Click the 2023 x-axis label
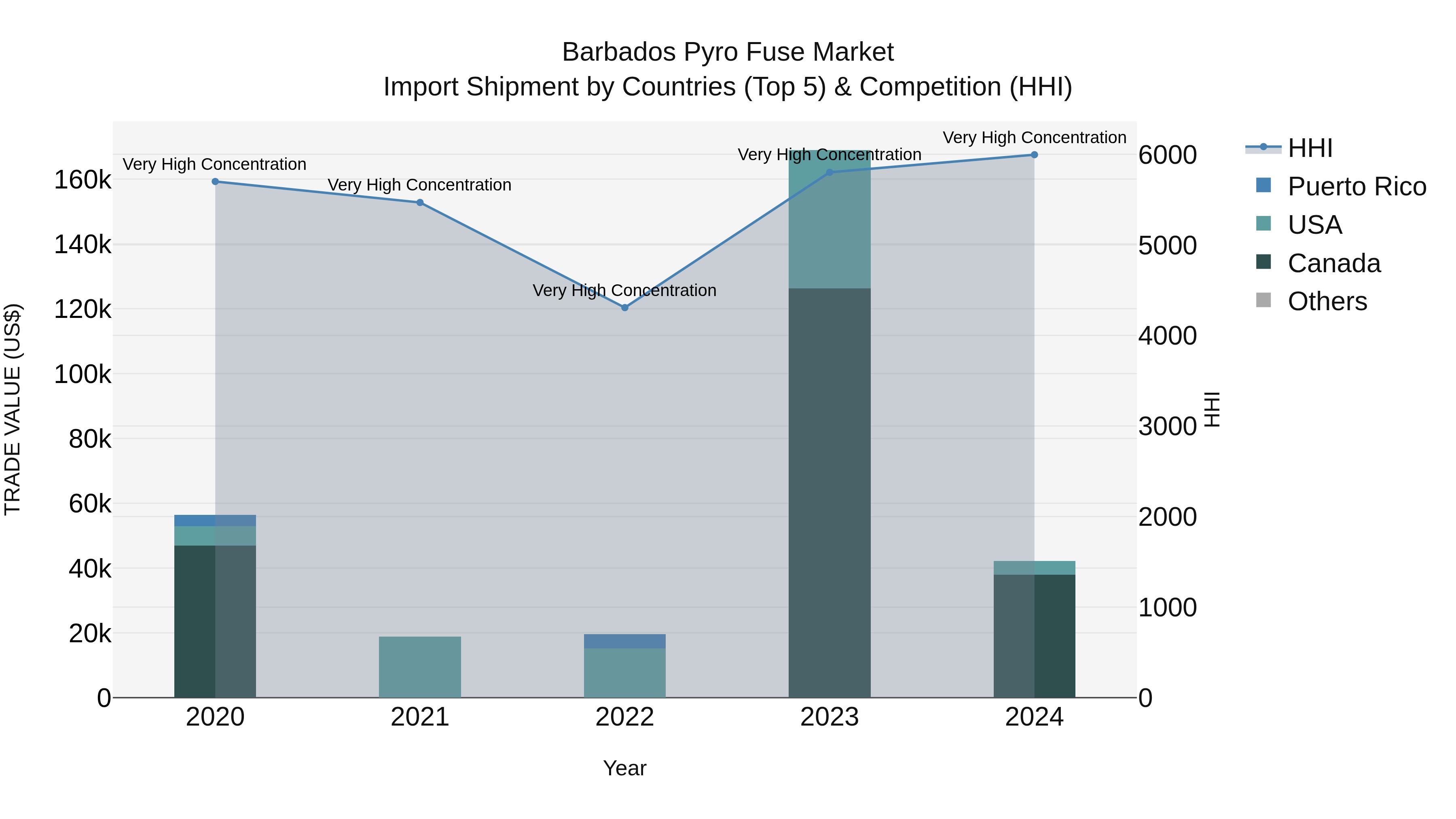The image size is (1456, 819). (830, 717)
